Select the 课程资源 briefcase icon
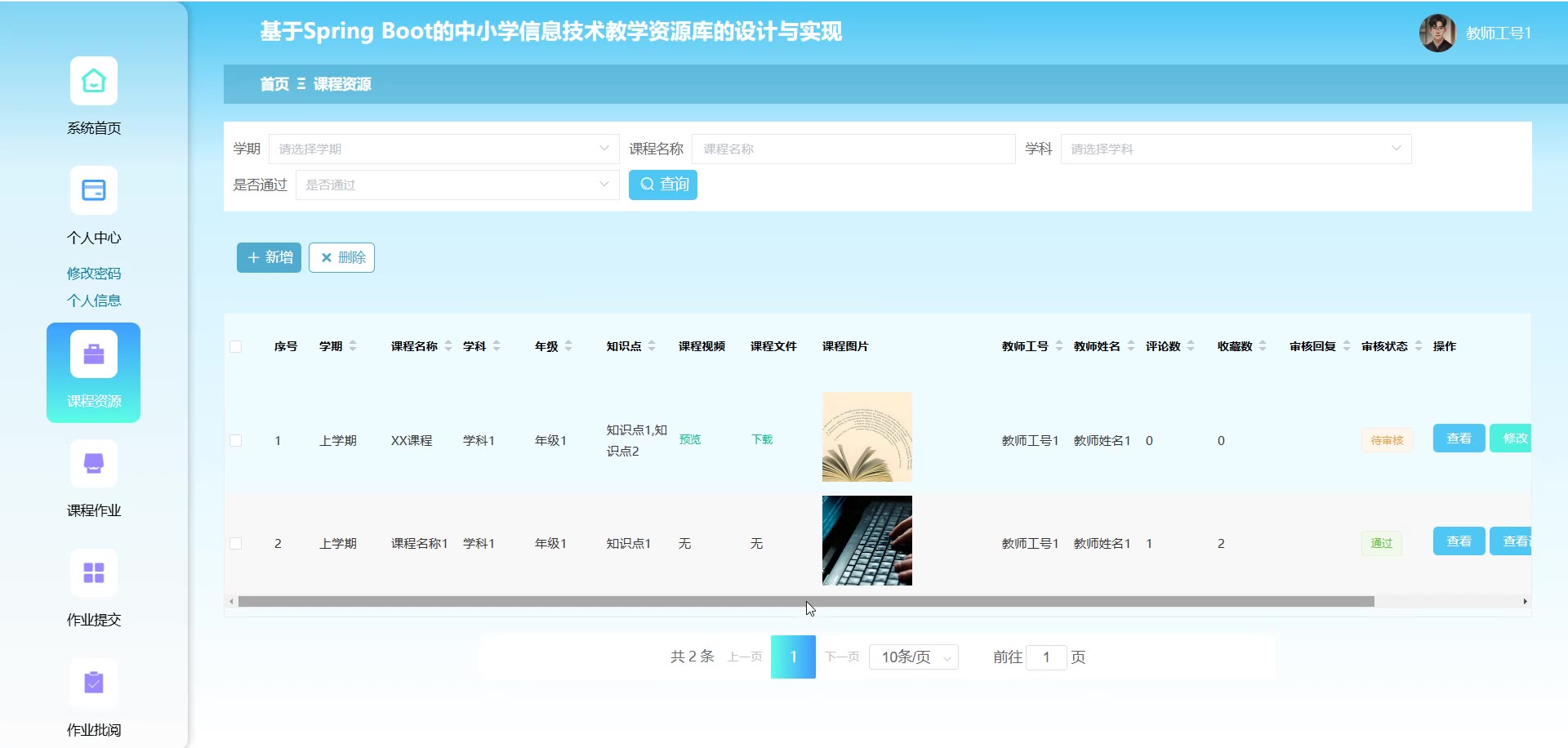This screenshot has height=748, width=1568. coord(93,354)
